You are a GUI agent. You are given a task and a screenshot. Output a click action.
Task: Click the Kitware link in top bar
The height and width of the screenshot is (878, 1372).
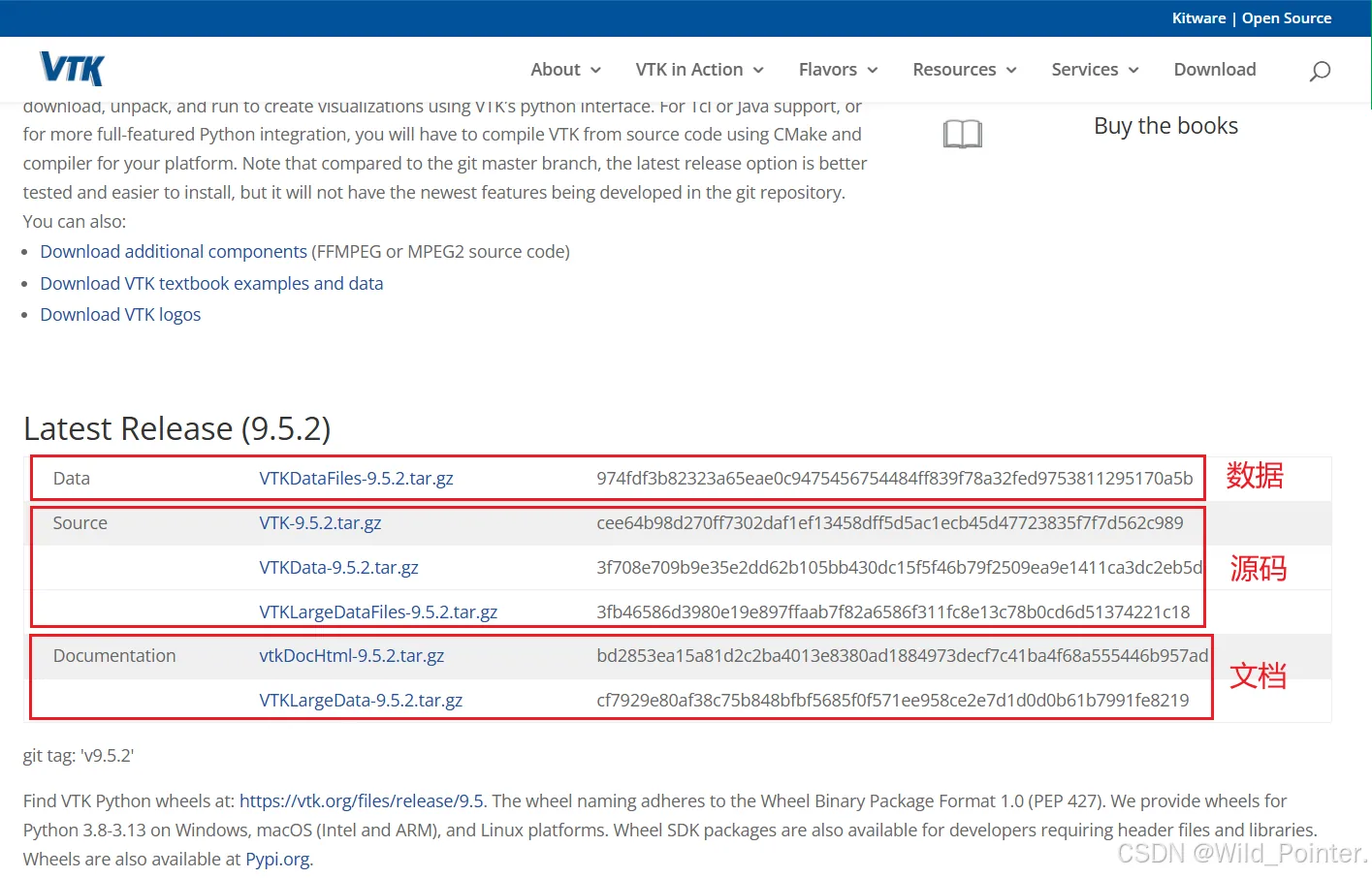(x=1199, y=18)
